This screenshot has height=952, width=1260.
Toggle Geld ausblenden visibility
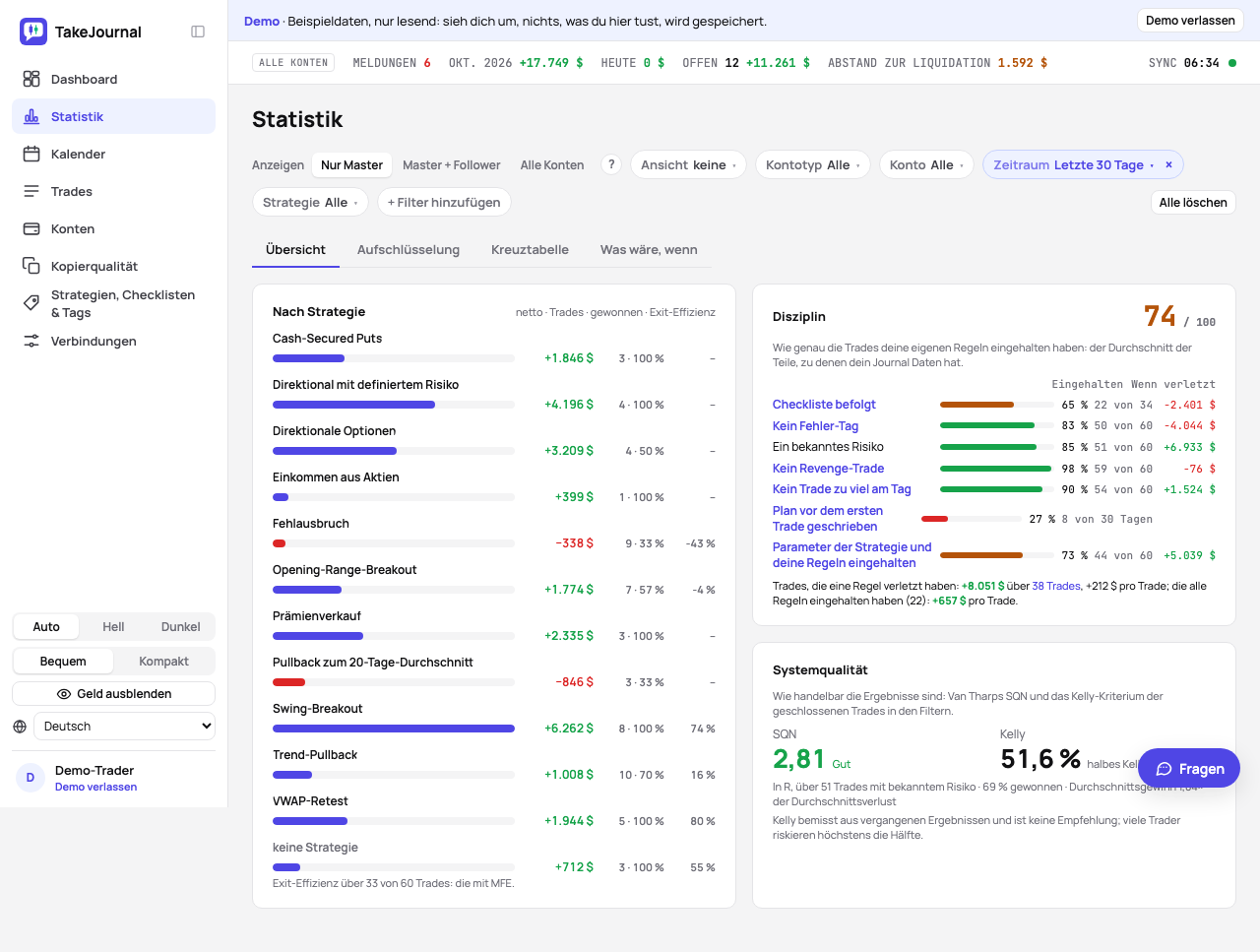[114, 694]
